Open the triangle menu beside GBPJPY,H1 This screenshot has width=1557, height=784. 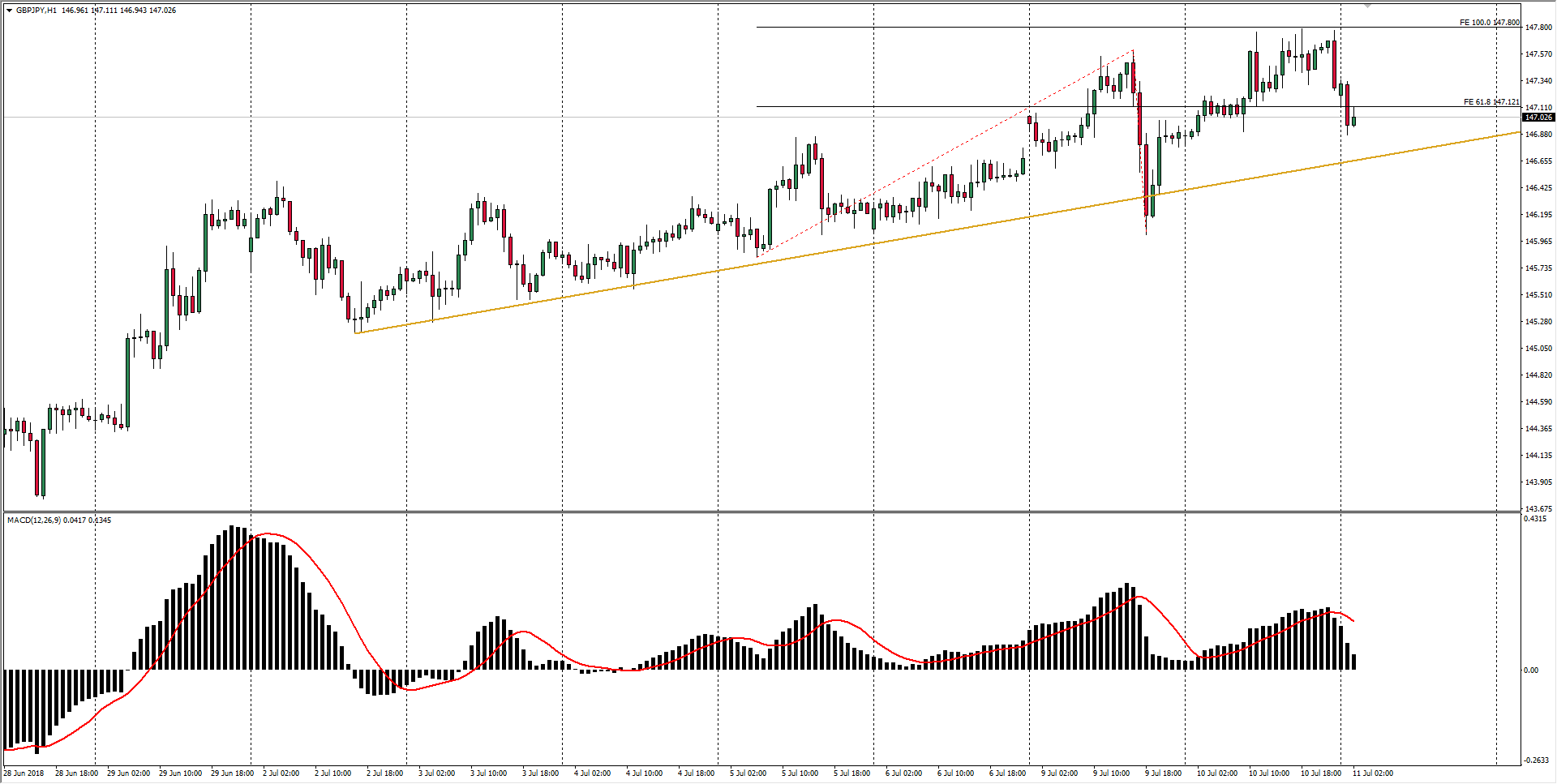coord(9,11)
